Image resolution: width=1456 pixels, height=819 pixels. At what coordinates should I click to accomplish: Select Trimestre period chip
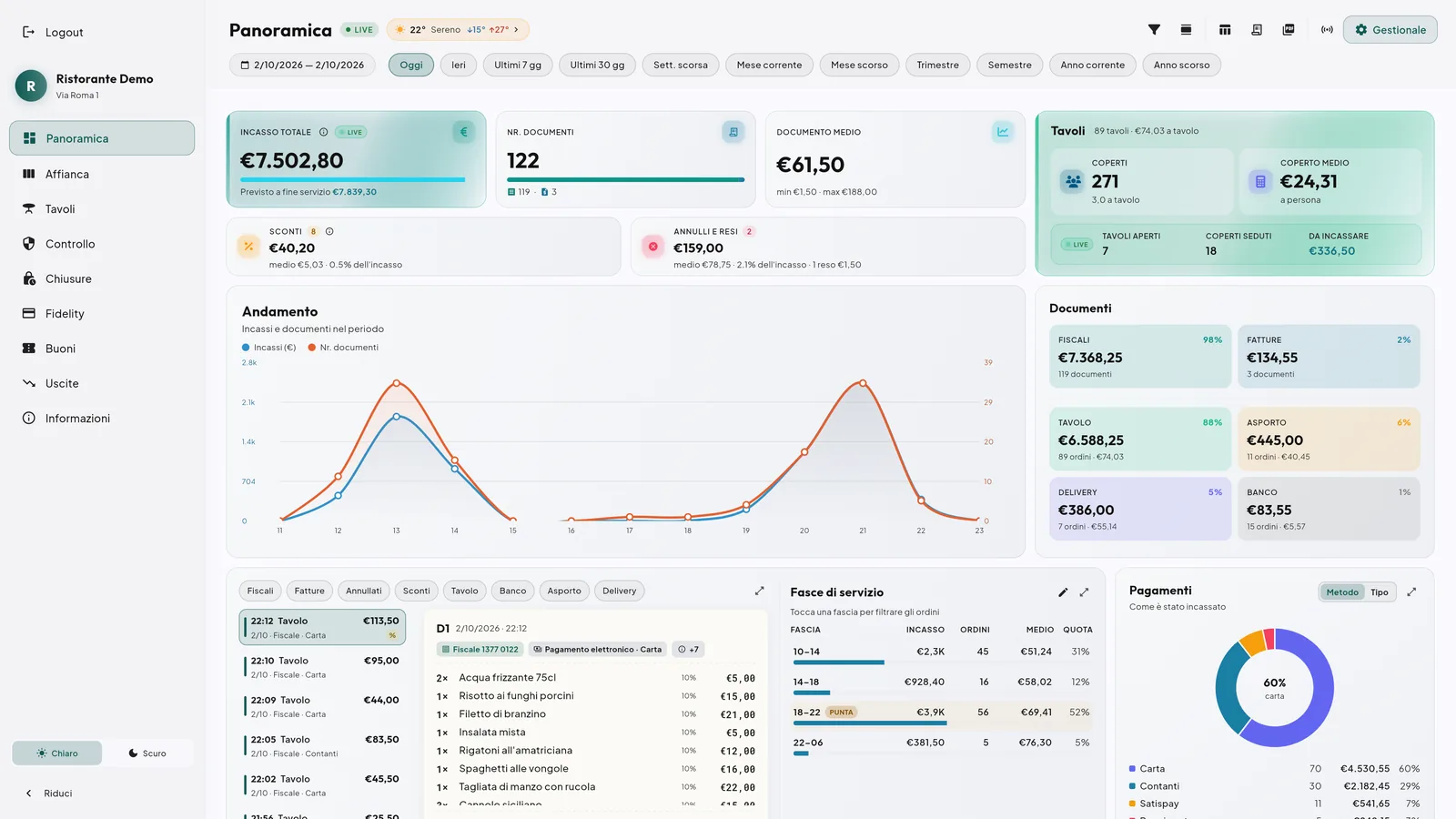[x=938, y=65]
